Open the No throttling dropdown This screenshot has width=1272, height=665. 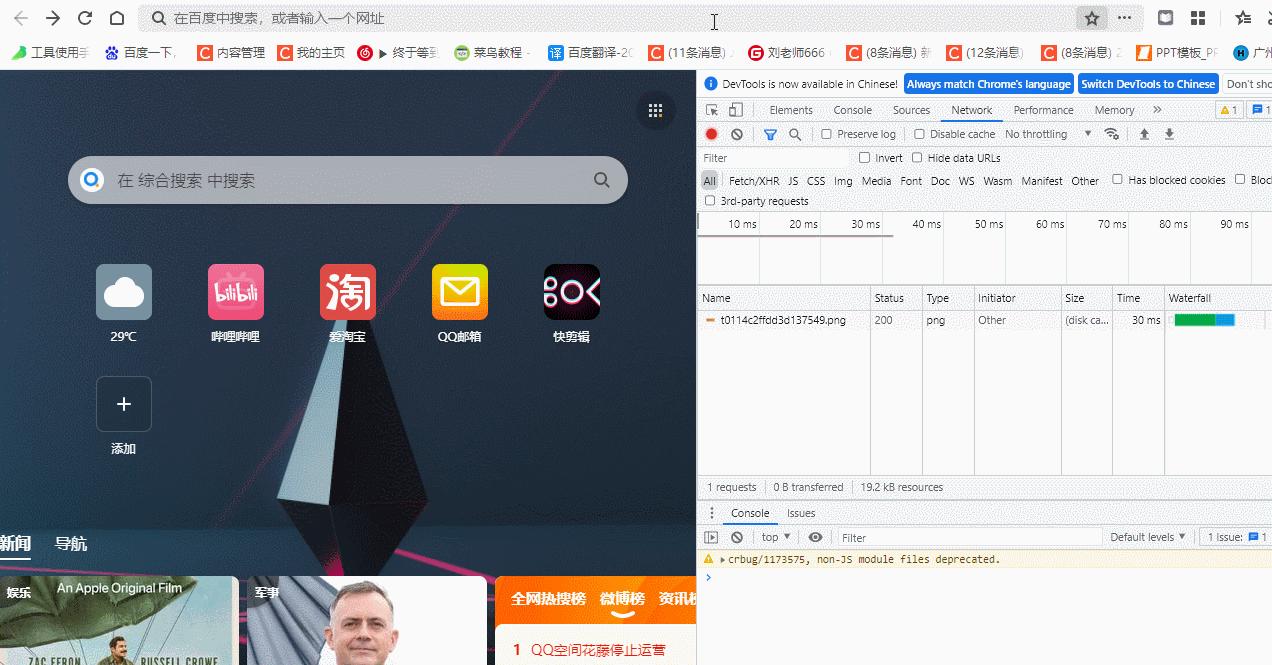click(1048, 134)
